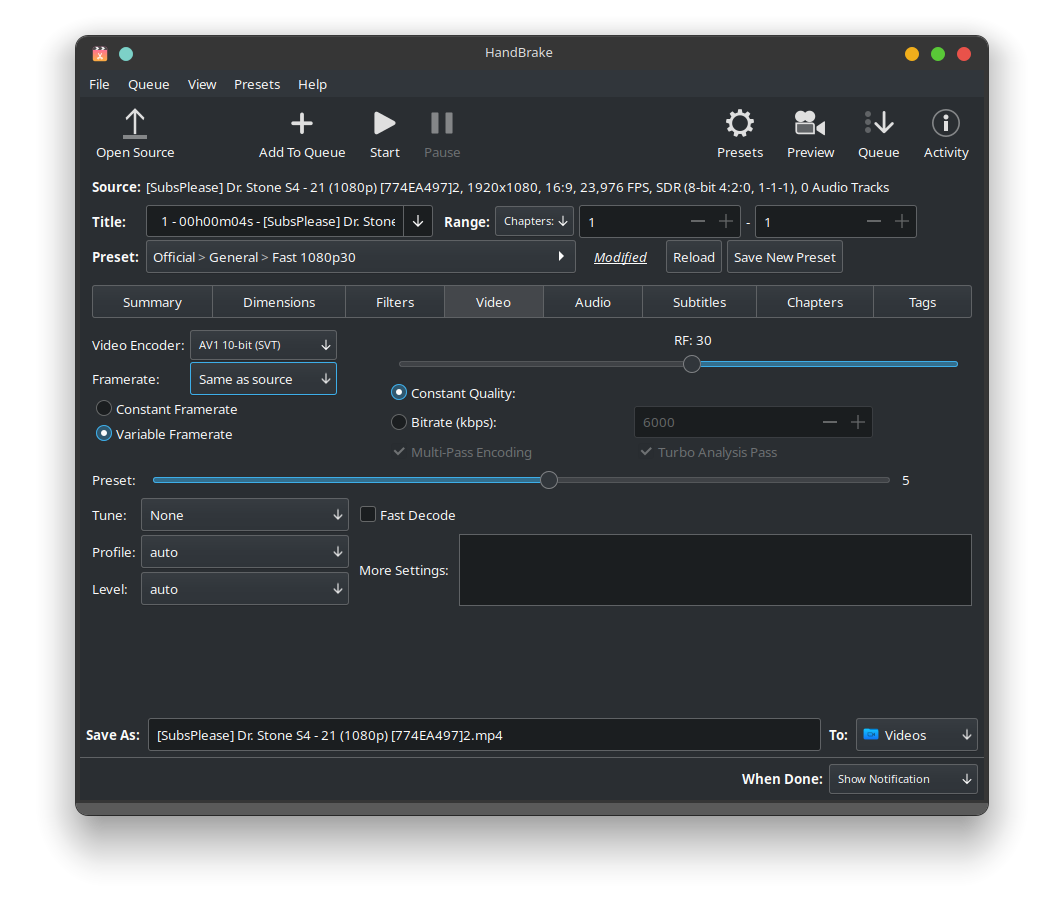Screen dimensions: 1064x901
Task: Open When Done Show Notification dropdown
Action: (903, 779)
